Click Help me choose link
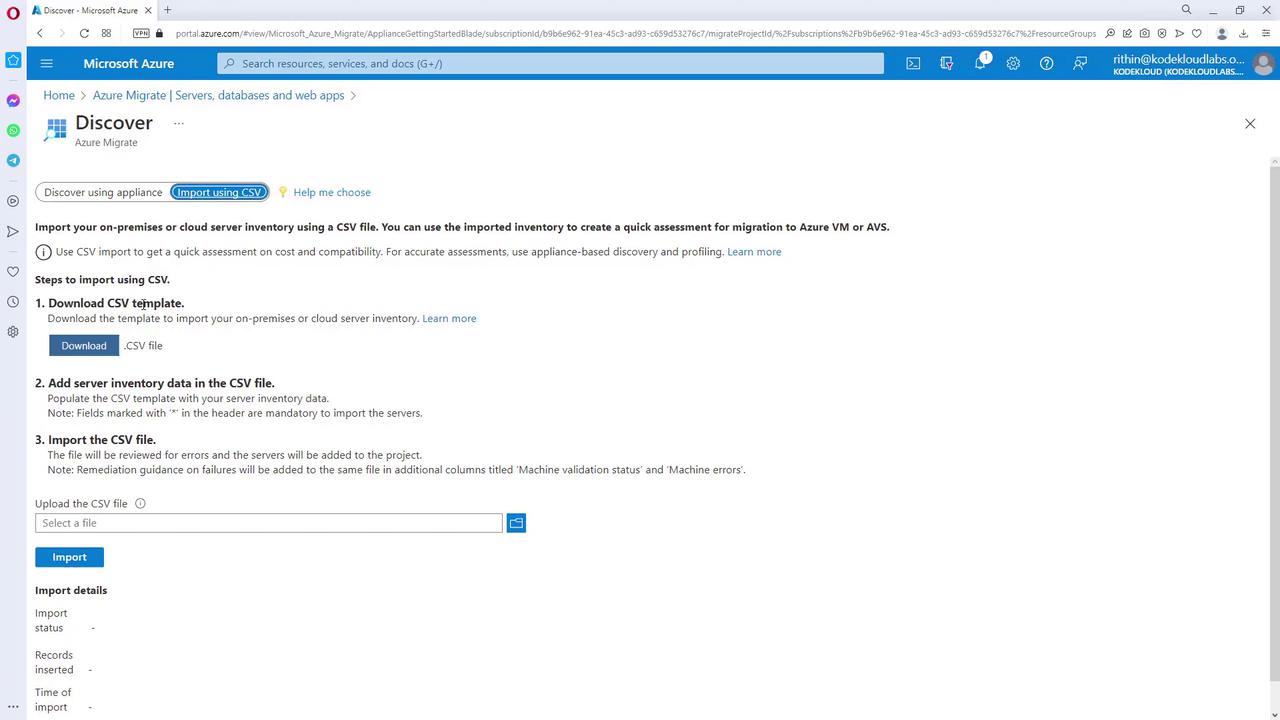 tap(332, 192)
